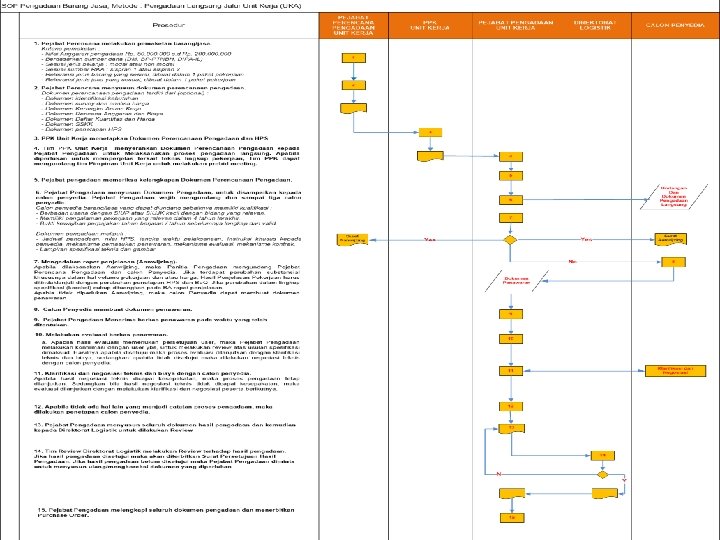Select step 3 box in PPK Unit Kerja lane
The width and height of the screenshot is (720, 540).
tap(430, 132)
